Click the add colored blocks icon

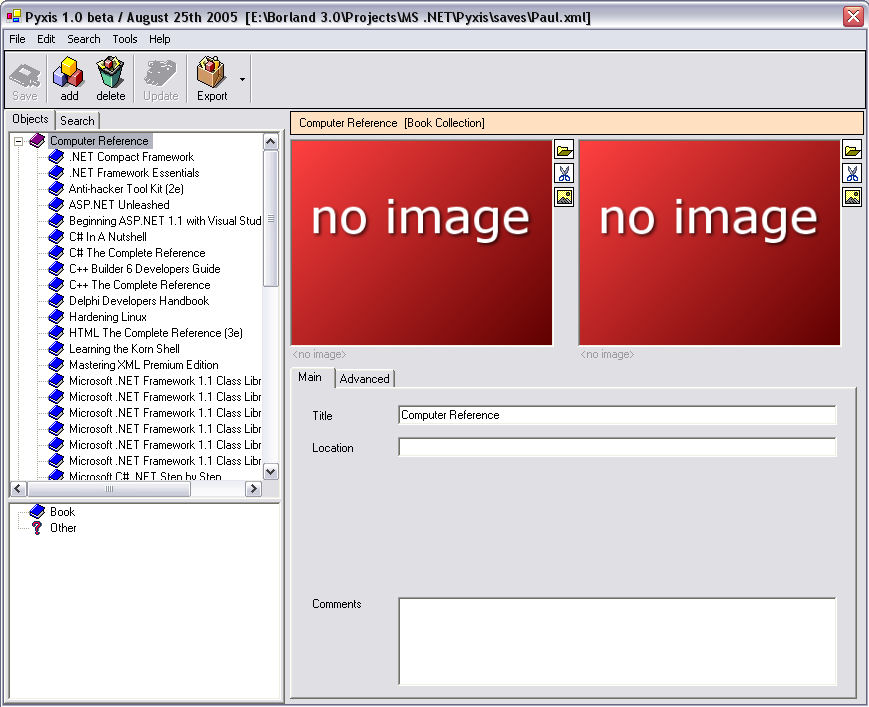coord(68,73)
